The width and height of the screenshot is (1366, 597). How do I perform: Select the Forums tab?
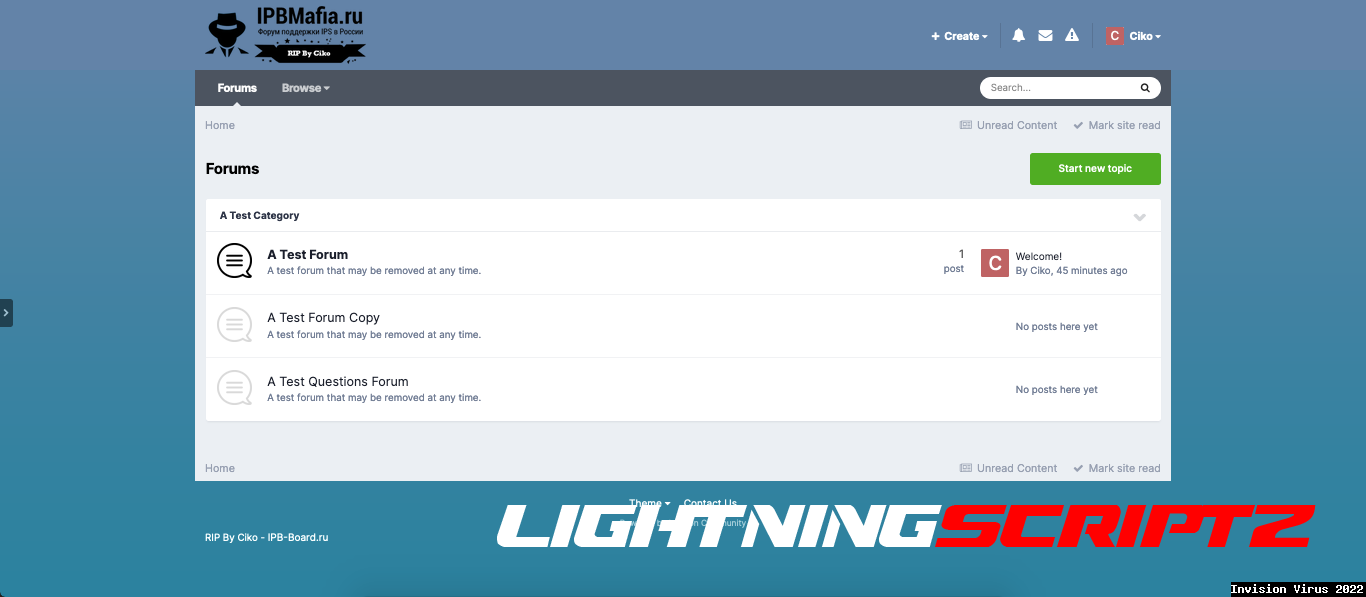click(x=237, y=88)
